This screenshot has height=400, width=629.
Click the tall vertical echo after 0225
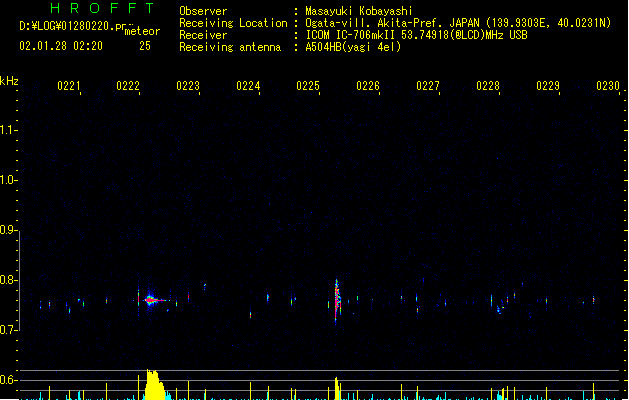[337, 301]
